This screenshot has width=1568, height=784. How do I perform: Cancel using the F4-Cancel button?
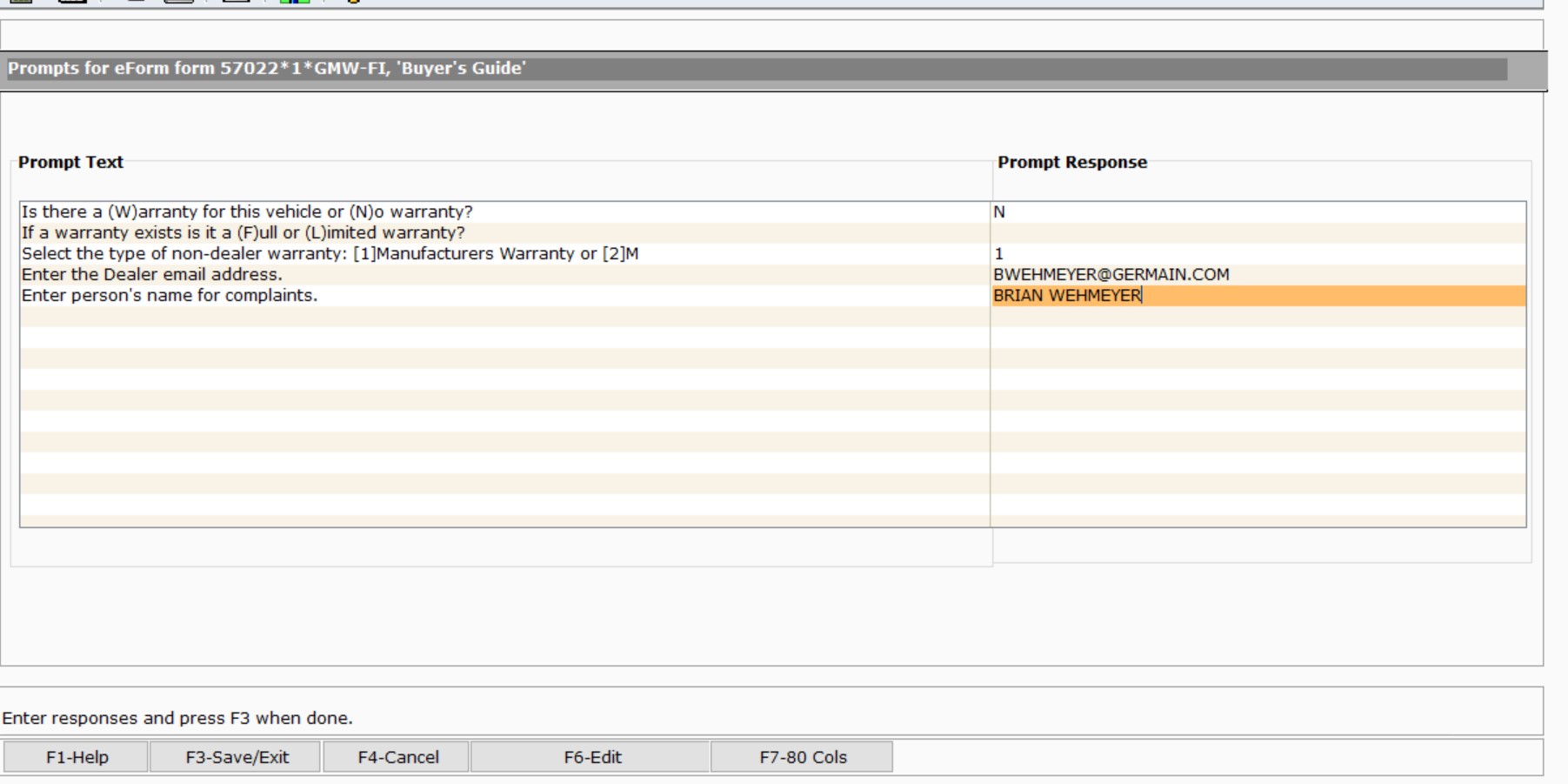[397, 757]
